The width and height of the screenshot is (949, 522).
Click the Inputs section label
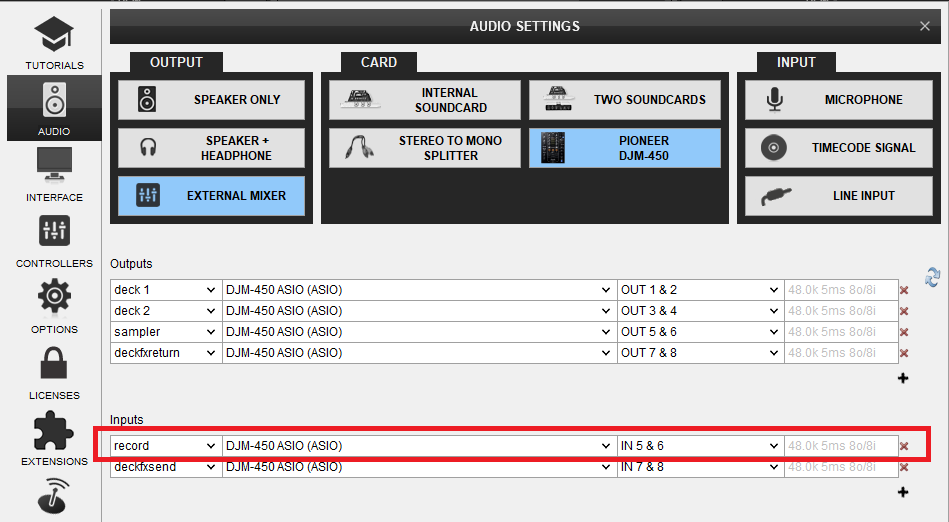[x=126, y=420]
